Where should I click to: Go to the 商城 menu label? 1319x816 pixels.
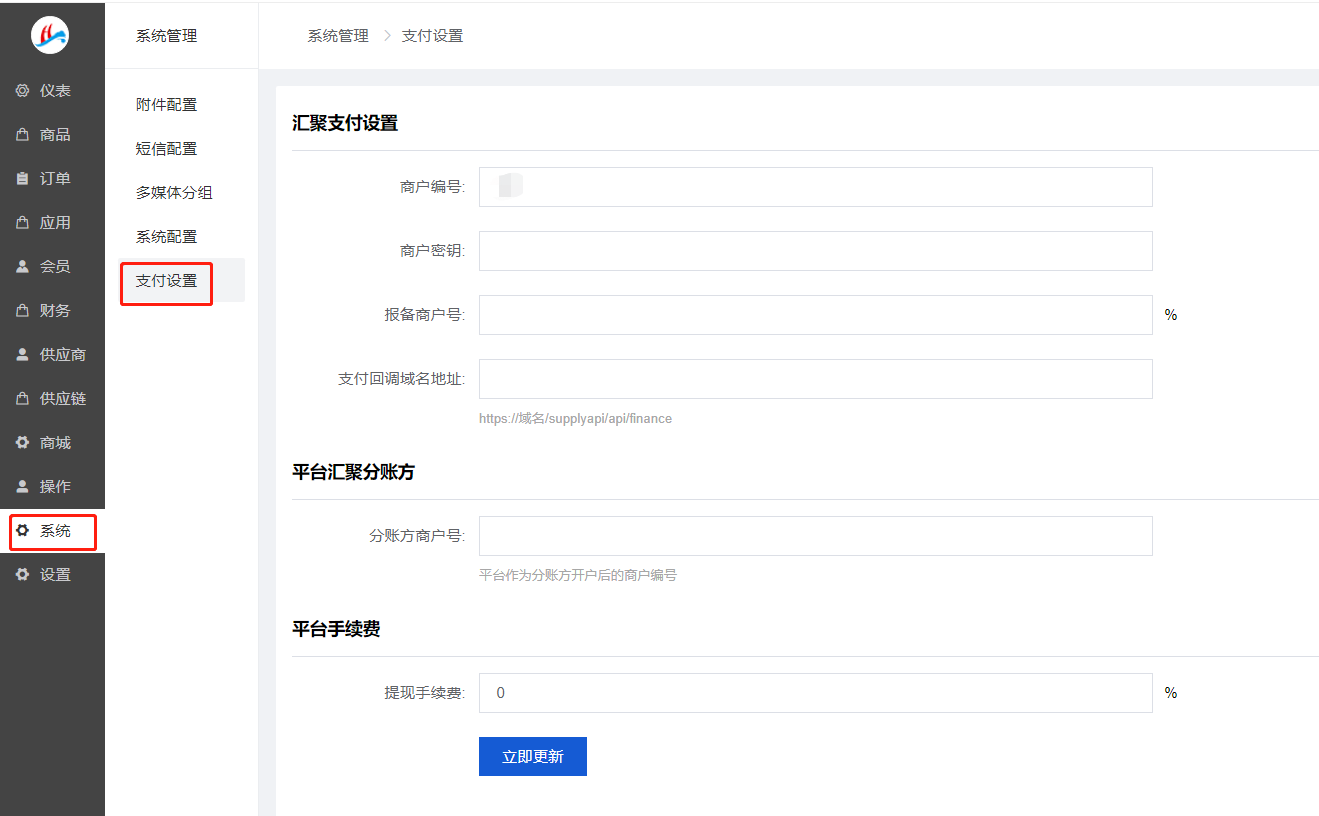(55, 443)
